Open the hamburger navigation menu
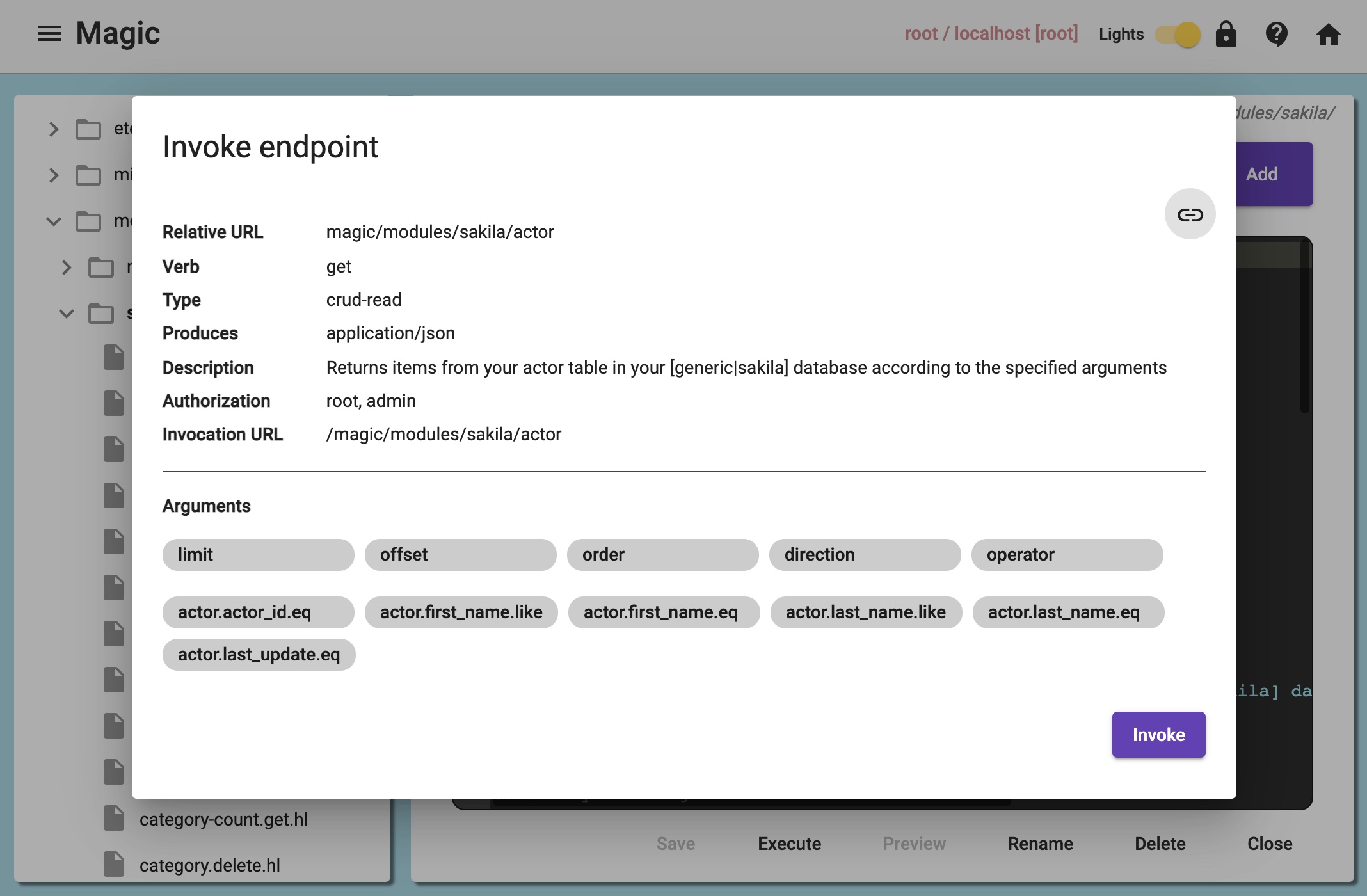Image resolution: width=1367 pixels, height=896 pixels. 49,33
